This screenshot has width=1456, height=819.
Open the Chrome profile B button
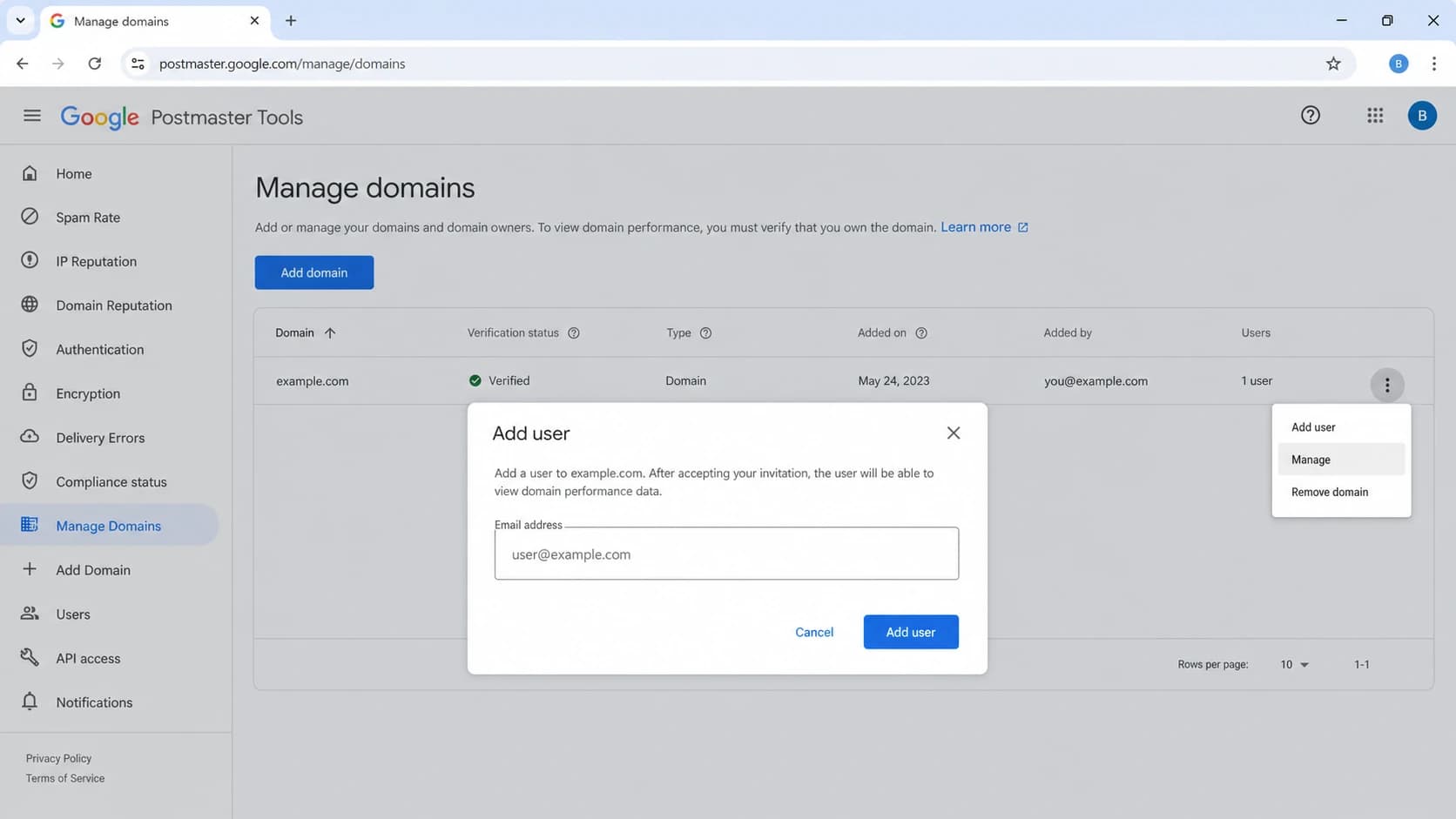pos(1399,64)
